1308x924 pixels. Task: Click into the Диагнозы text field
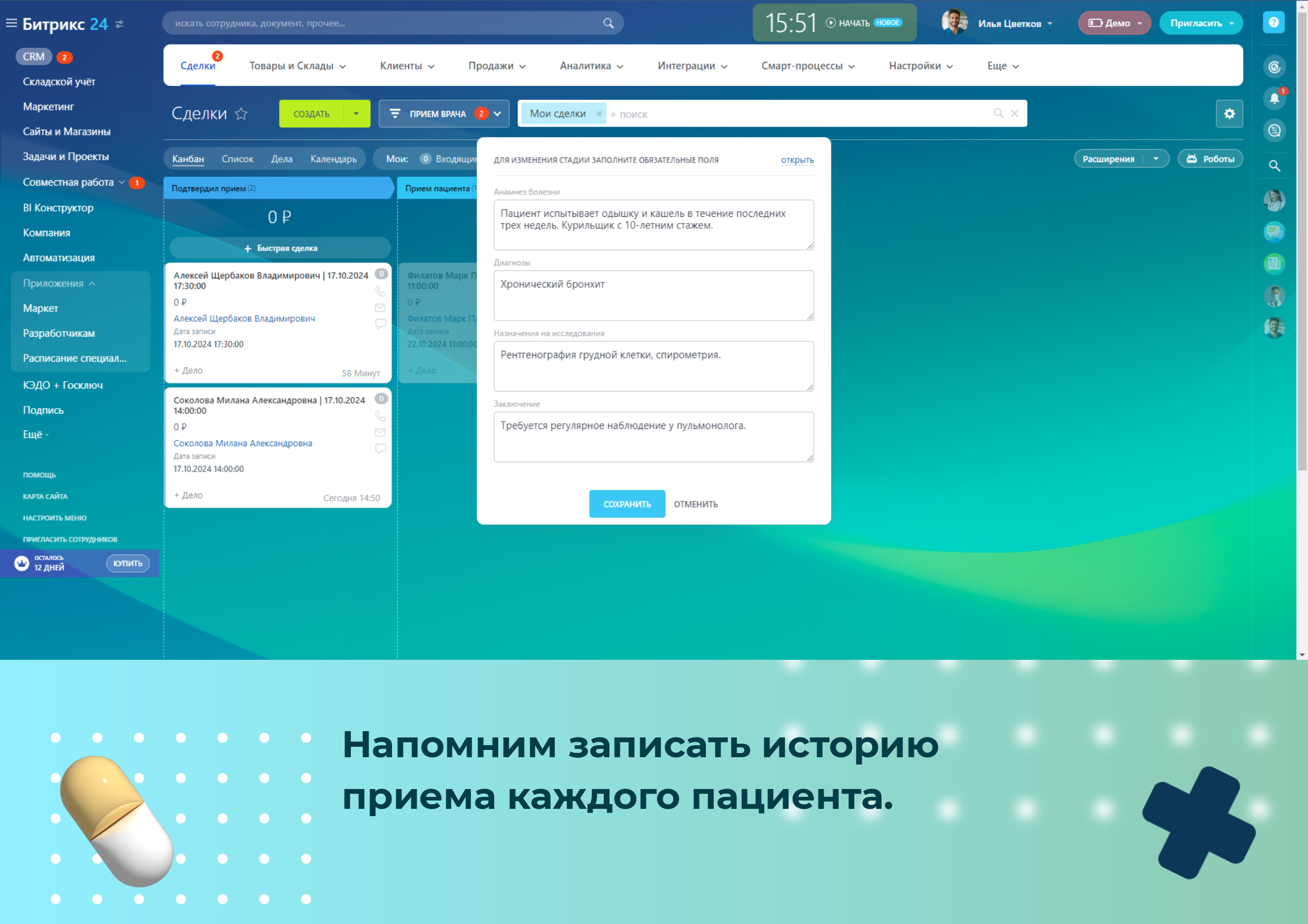coord(653,295)
